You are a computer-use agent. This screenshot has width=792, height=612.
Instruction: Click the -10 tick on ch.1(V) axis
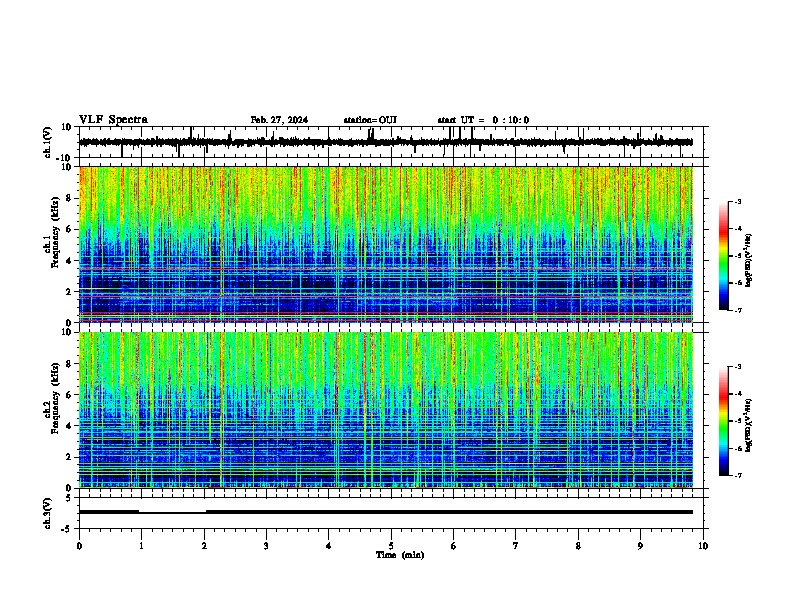pos(64,158)
